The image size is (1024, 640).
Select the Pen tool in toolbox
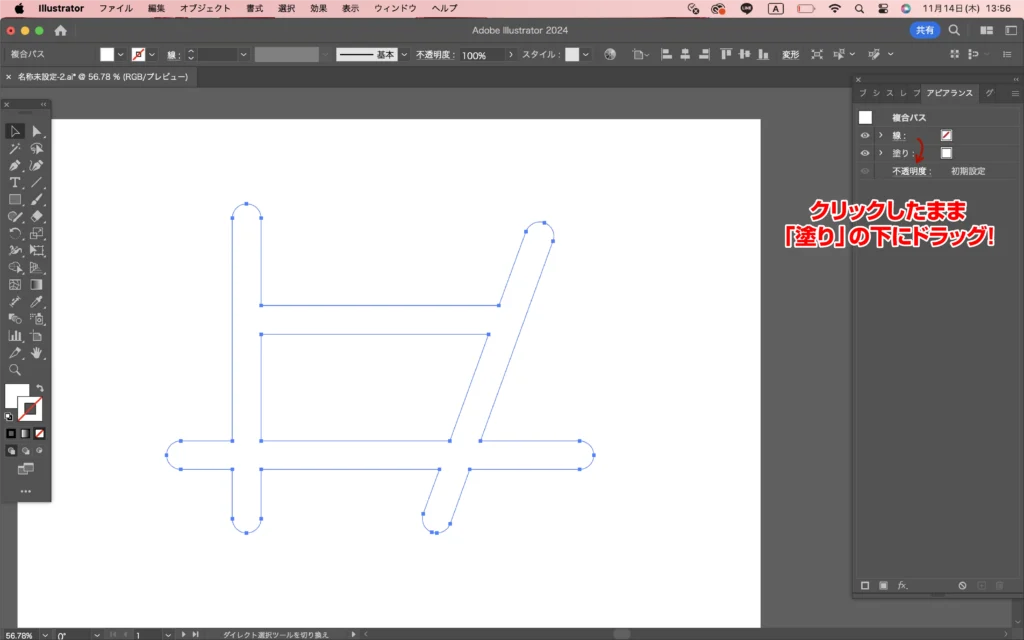[x=15, y=165]
